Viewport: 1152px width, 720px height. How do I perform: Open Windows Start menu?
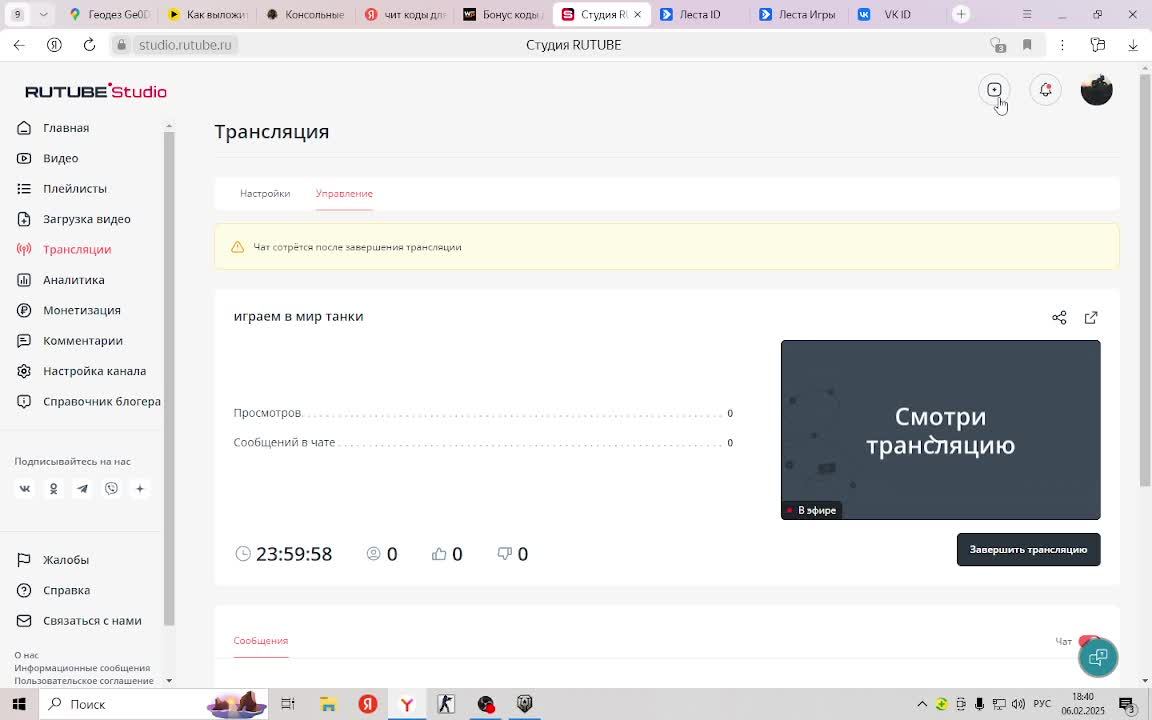(x=18, y=704)
